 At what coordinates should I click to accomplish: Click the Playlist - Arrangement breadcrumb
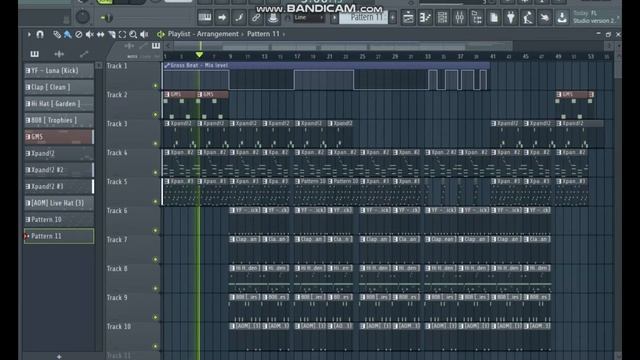(203, 34)
